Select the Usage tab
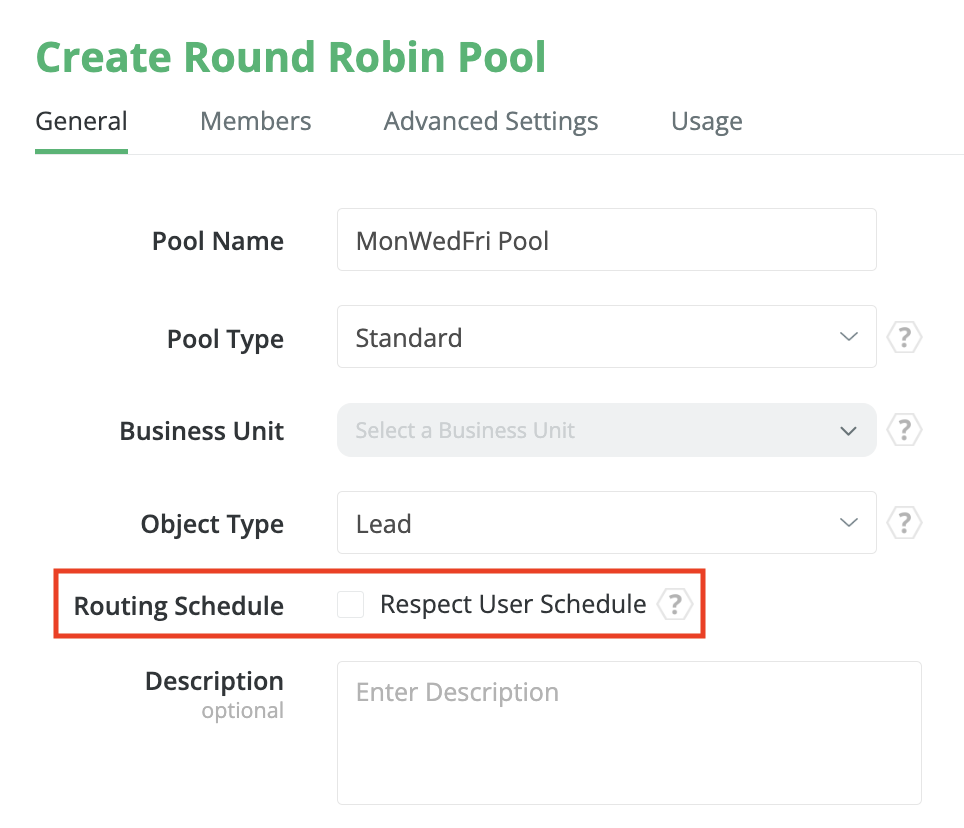The image size is (964, 828). pos(707,122)
